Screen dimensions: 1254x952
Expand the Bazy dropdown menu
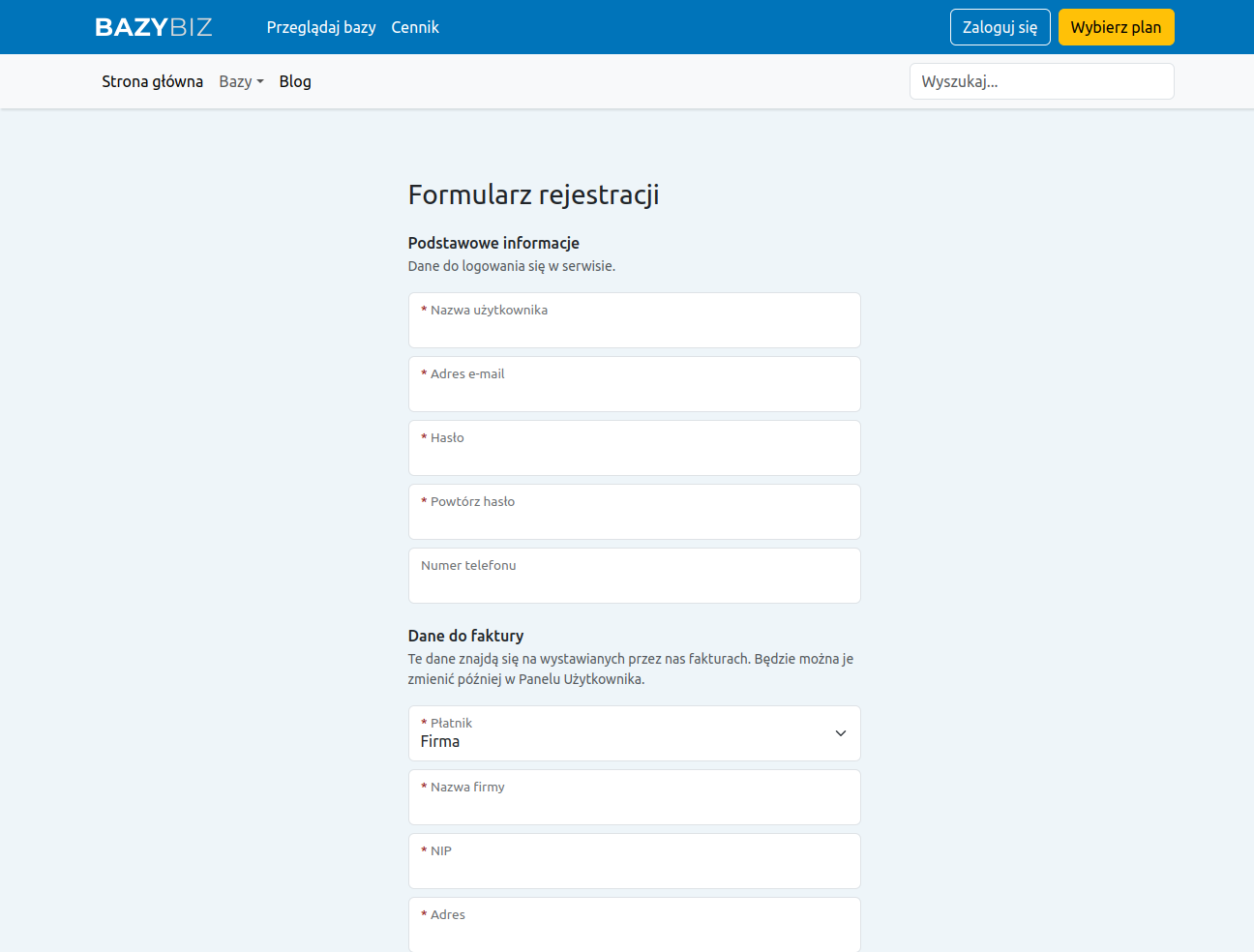tap(241, 81)
